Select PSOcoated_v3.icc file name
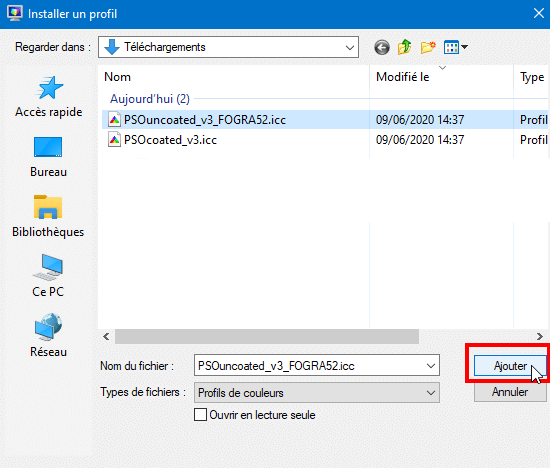This screenshot has width=550, height=468. pos(170,140)
